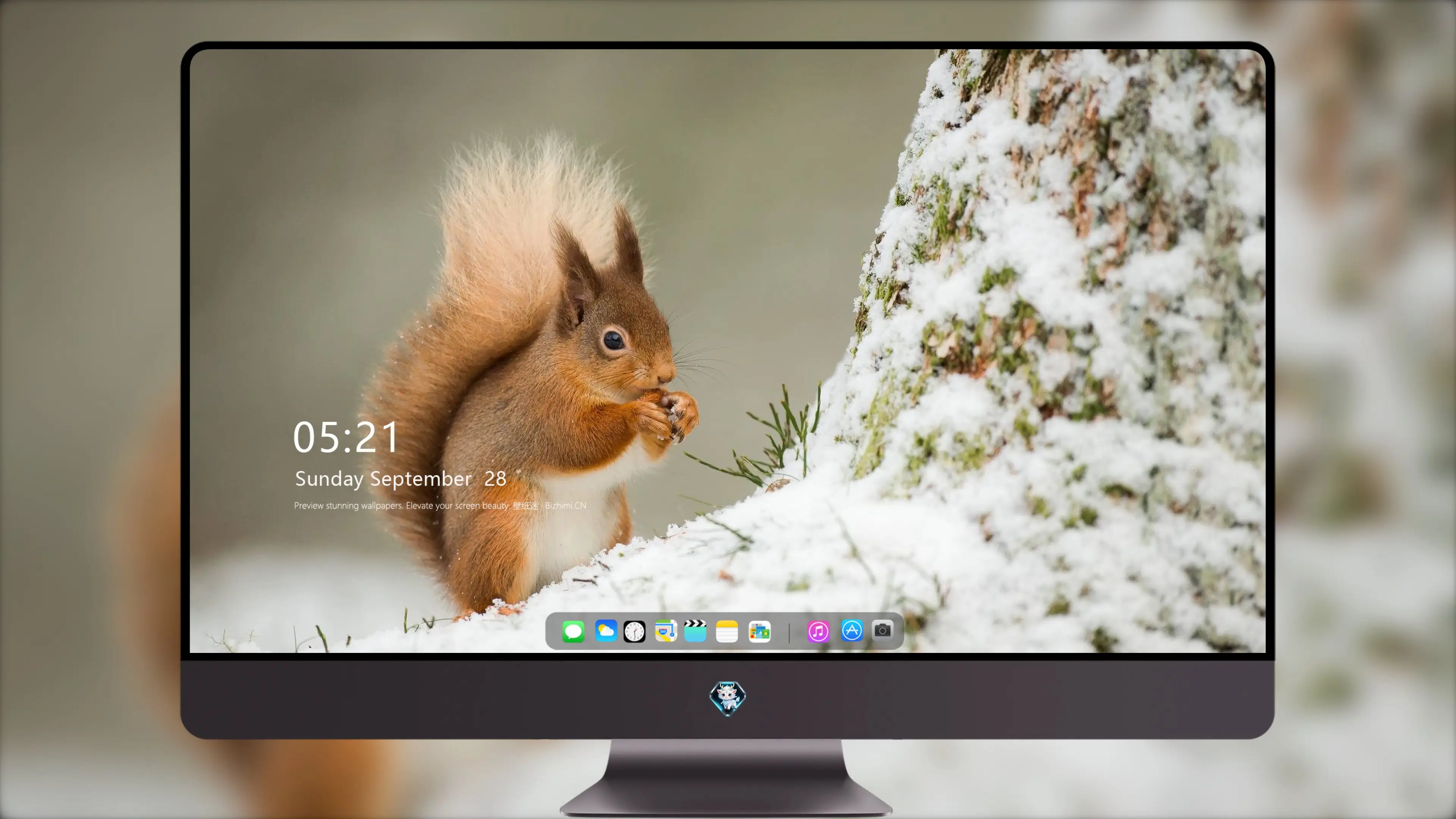Open the blue App Store icon
Image resolution: width=1456 pixels, height=819 pixels.
point(852,631)
